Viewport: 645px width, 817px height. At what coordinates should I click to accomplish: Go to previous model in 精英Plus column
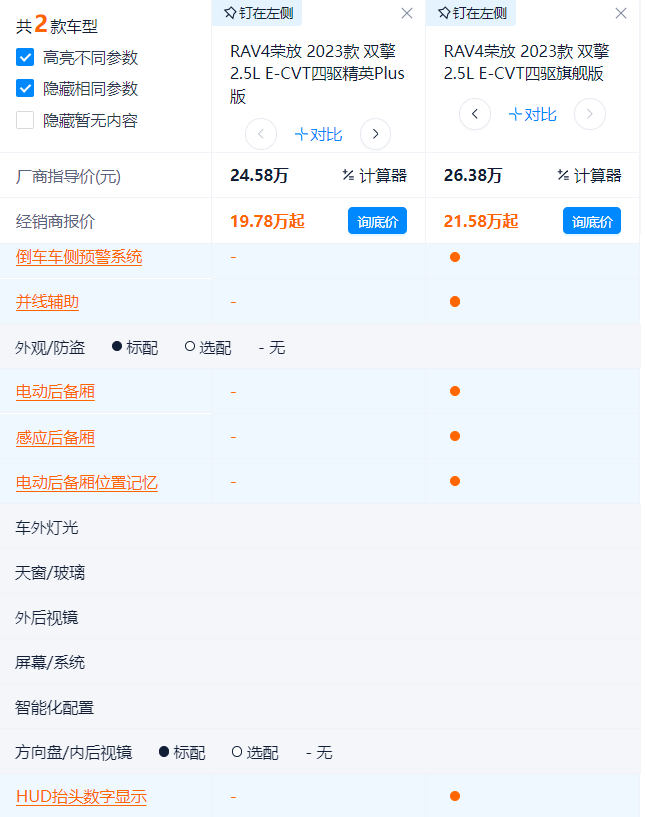[x=260, y=134]
